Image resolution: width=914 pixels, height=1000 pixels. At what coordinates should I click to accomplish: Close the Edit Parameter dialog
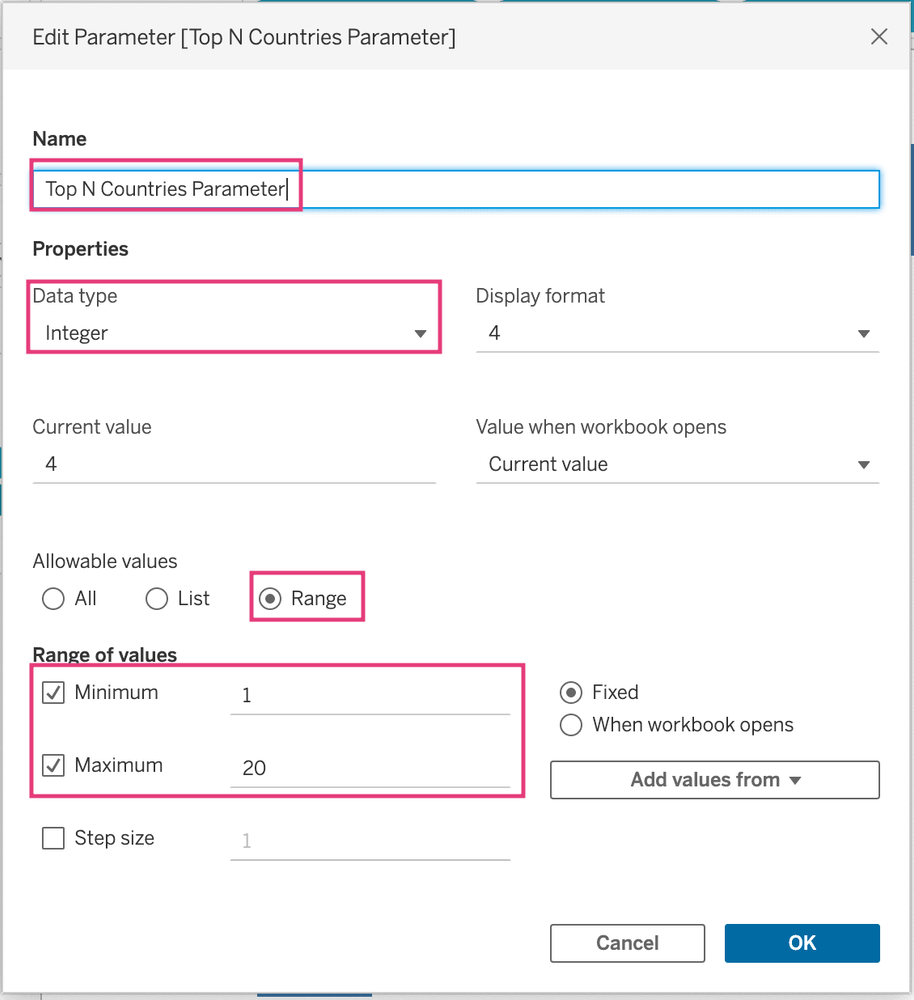pos(878,36)
